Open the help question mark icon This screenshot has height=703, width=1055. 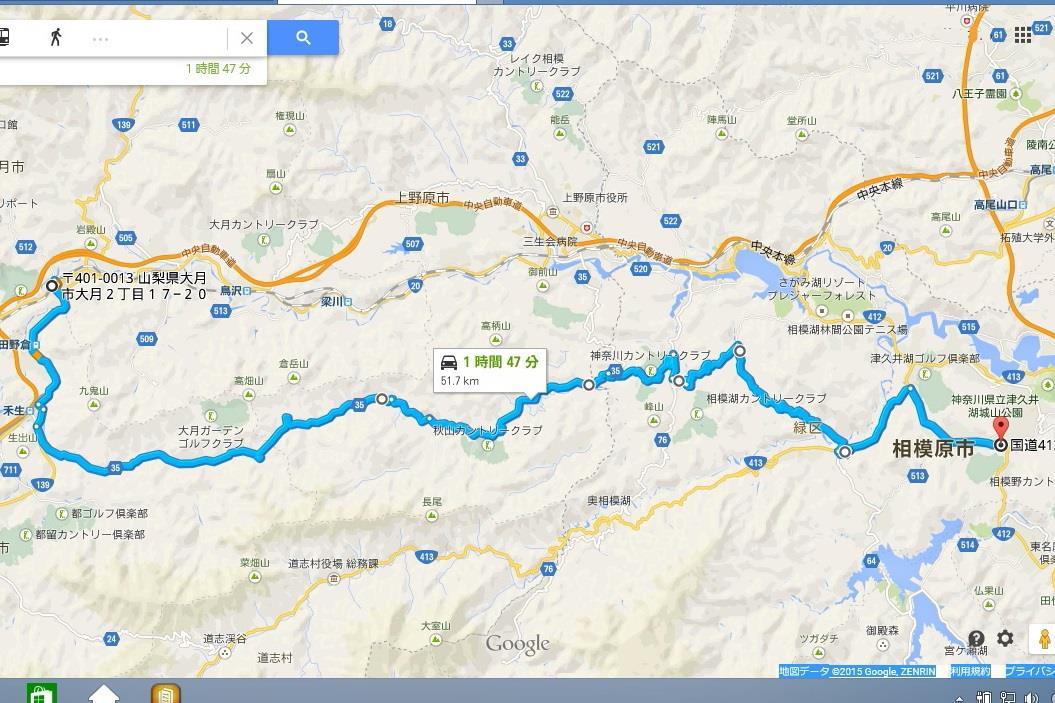976,638
